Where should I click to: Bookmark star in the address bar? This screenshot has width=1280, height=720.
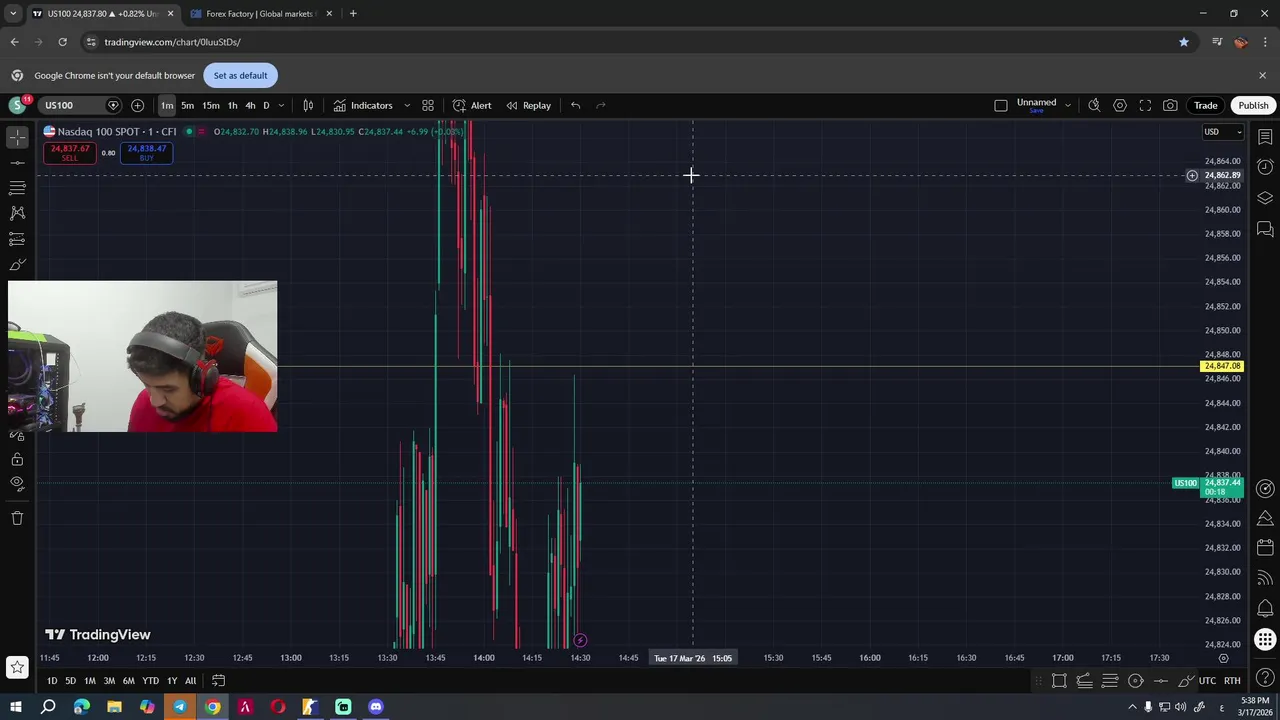click(x=1184, y=42)
